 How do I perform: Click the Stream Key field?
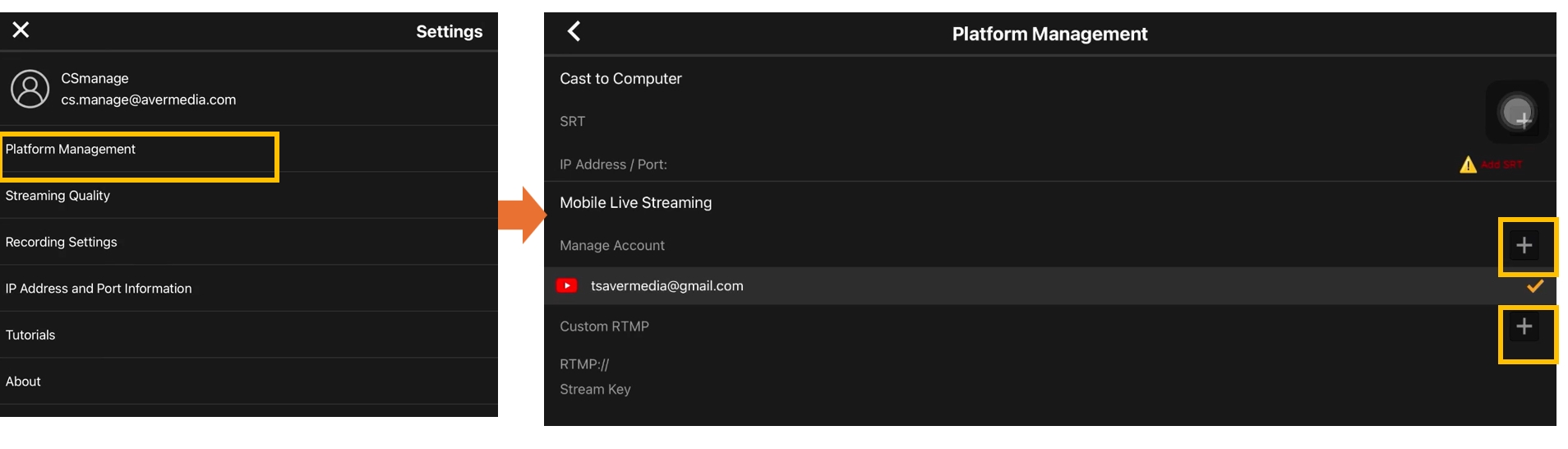595,390
